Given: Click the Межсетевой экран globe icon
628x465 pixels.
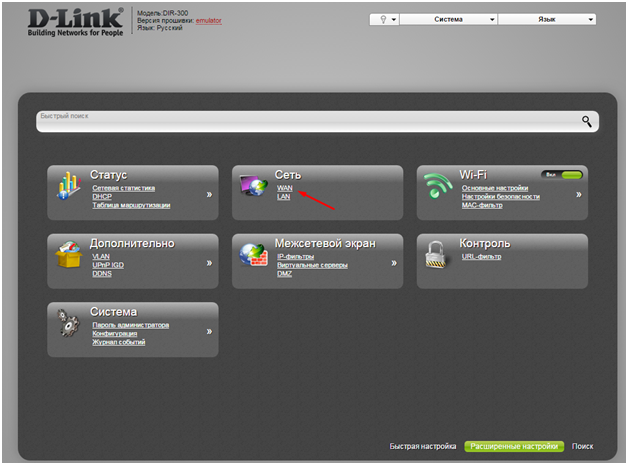Looking at the screenshot, I should point(254,256).
